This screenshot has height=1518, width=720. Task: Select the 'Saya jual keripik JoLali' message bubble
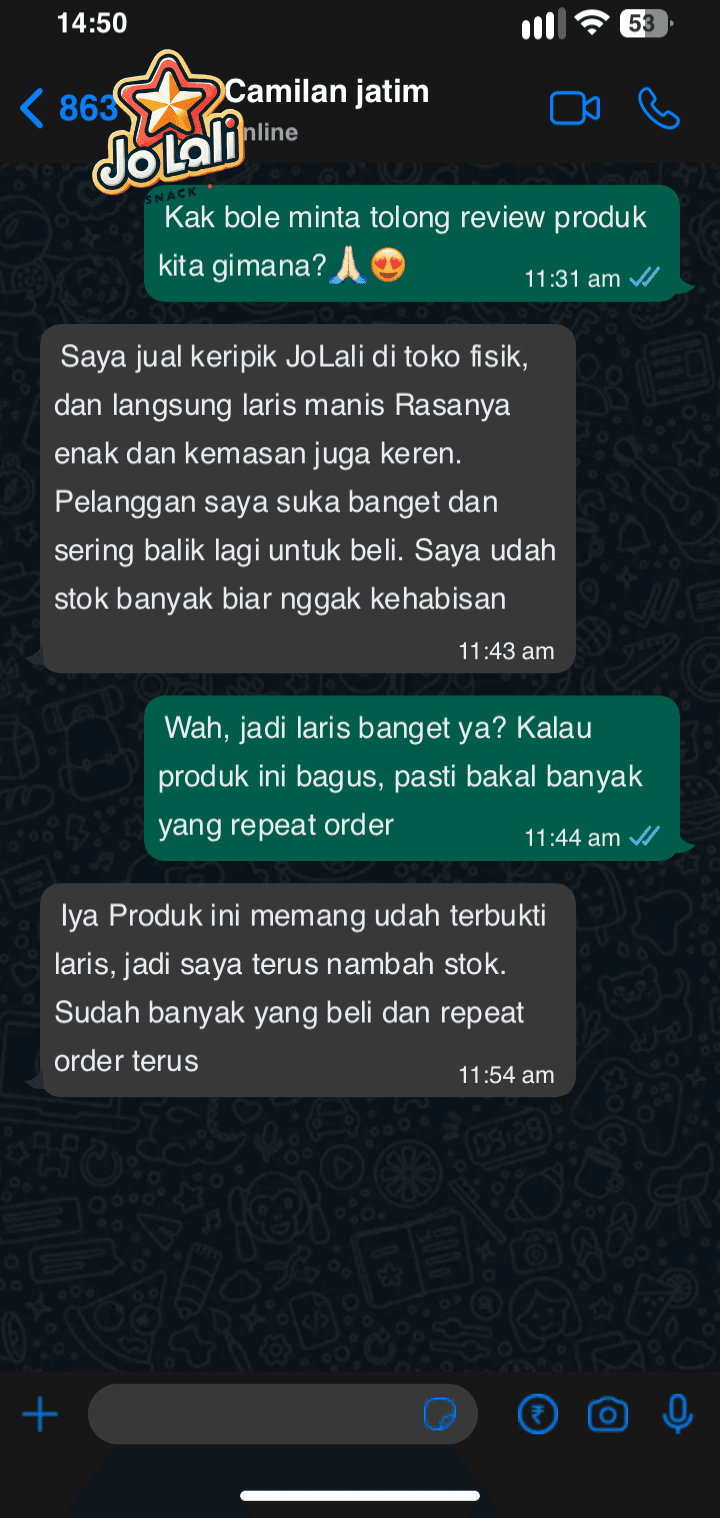(x=308, y=498)
